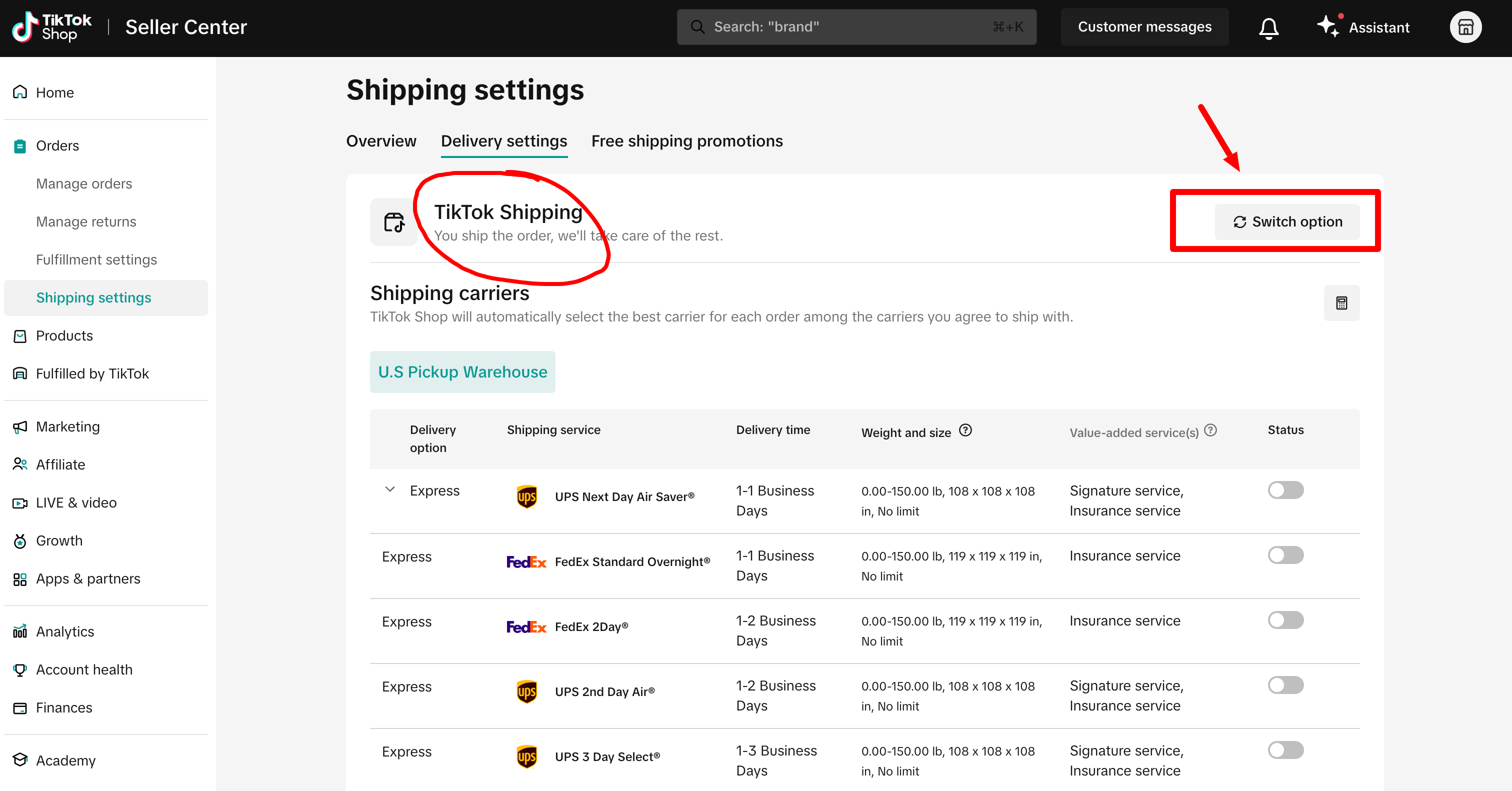
Task: Click the TikTok Shipping box icon
Action: click(x=394, y=222)
